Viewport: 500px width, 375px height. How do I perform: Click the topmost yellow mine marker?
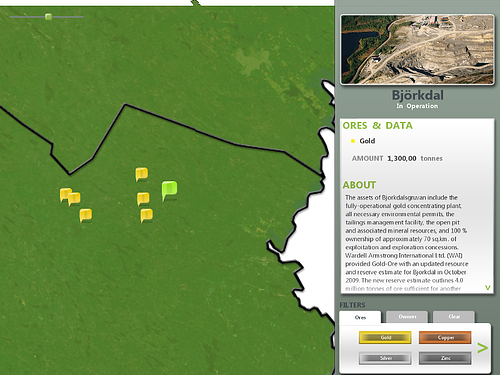tap(142, 174)
